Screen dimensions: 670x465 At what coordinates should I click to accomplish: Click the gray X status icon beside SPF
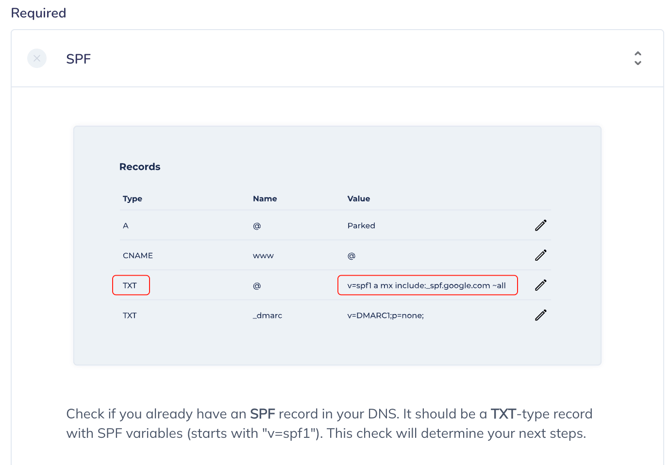pyautogui.click(x=37, y=59)
